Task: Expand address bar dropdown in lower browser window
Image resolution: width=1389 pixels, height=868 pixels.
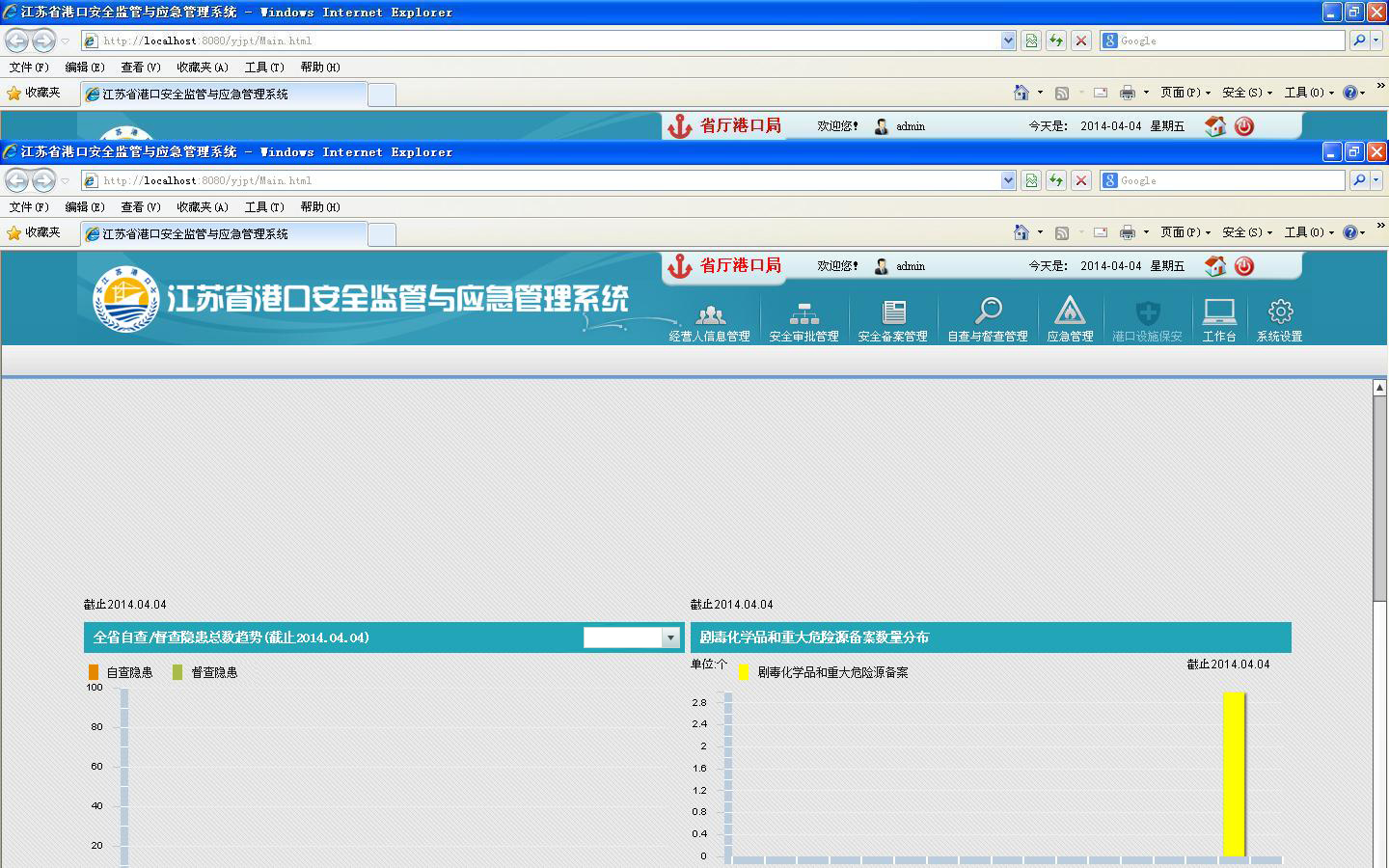Action: tap(1008, 180)
